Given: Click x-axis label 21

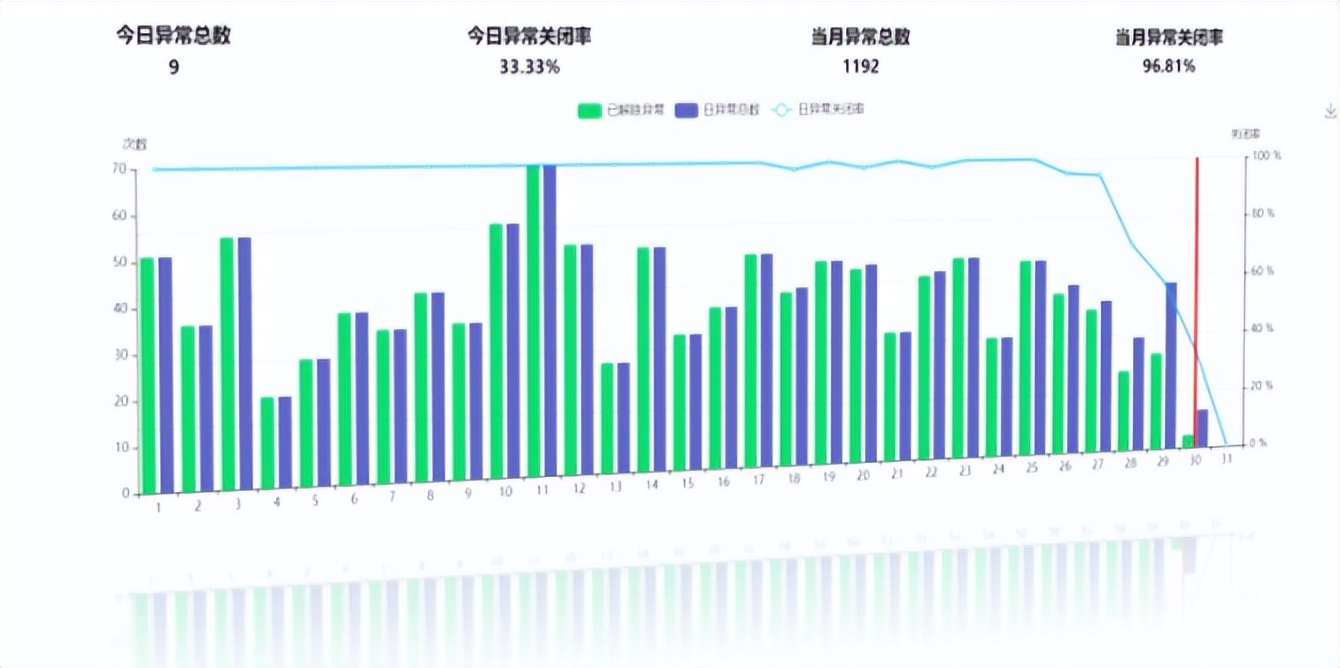Looking at the screenshot, I should tap(896, 473).
